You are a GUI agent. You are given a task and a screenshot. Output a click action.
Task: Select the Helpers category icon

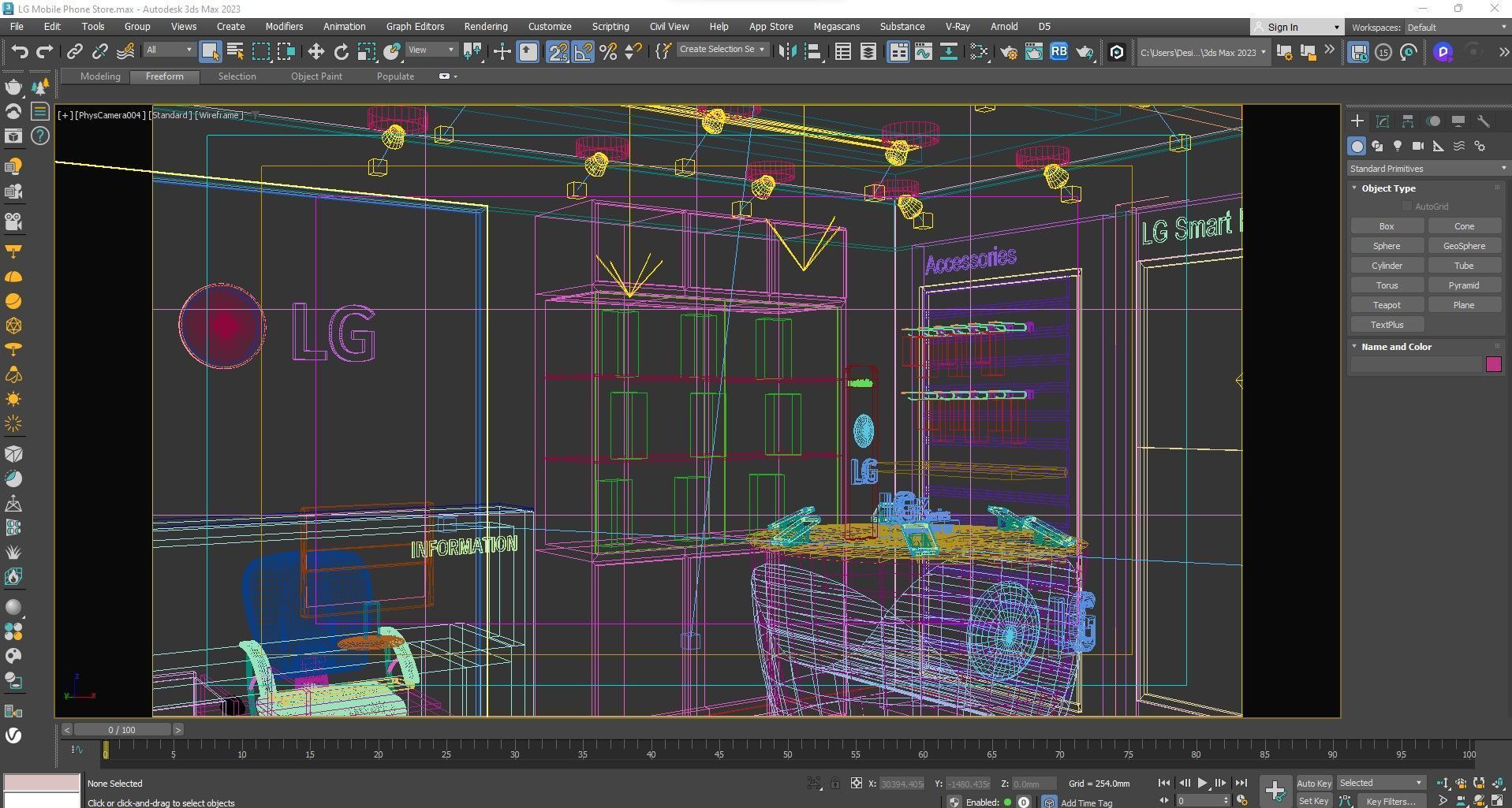[1439, 146]
